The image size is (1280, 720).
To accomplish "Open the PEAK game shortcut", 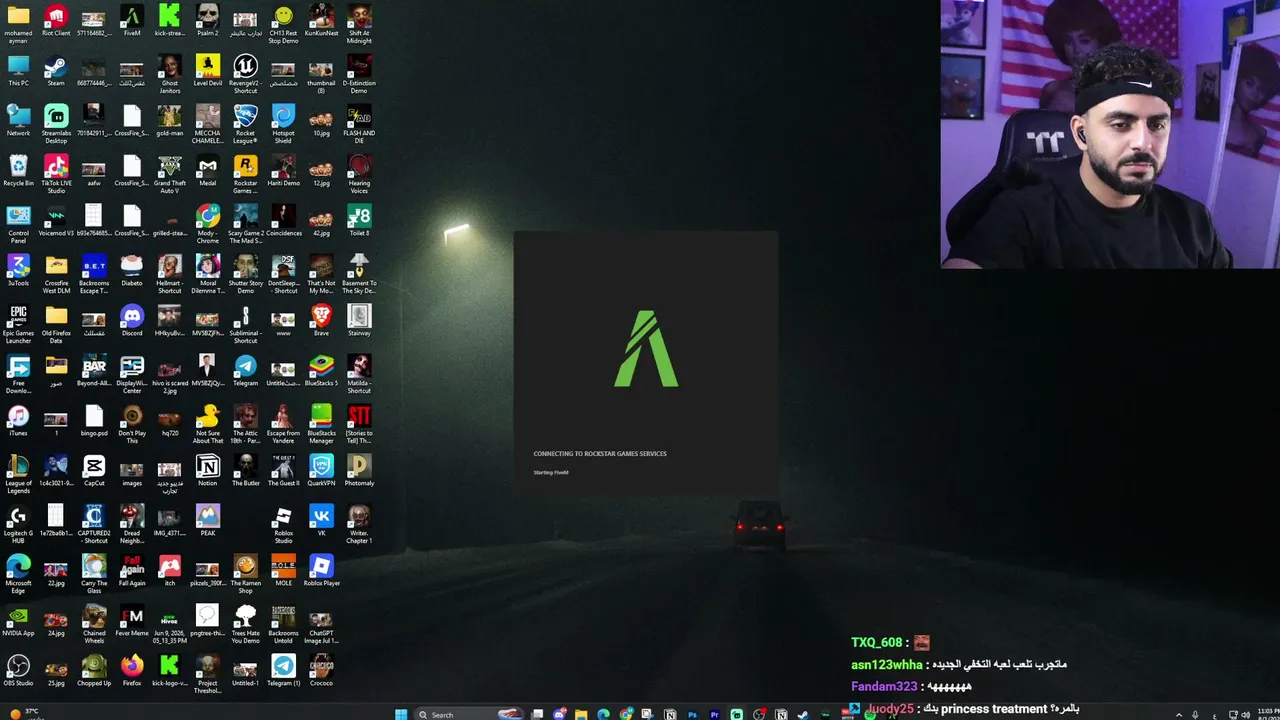I will click(x=207, y=521).
